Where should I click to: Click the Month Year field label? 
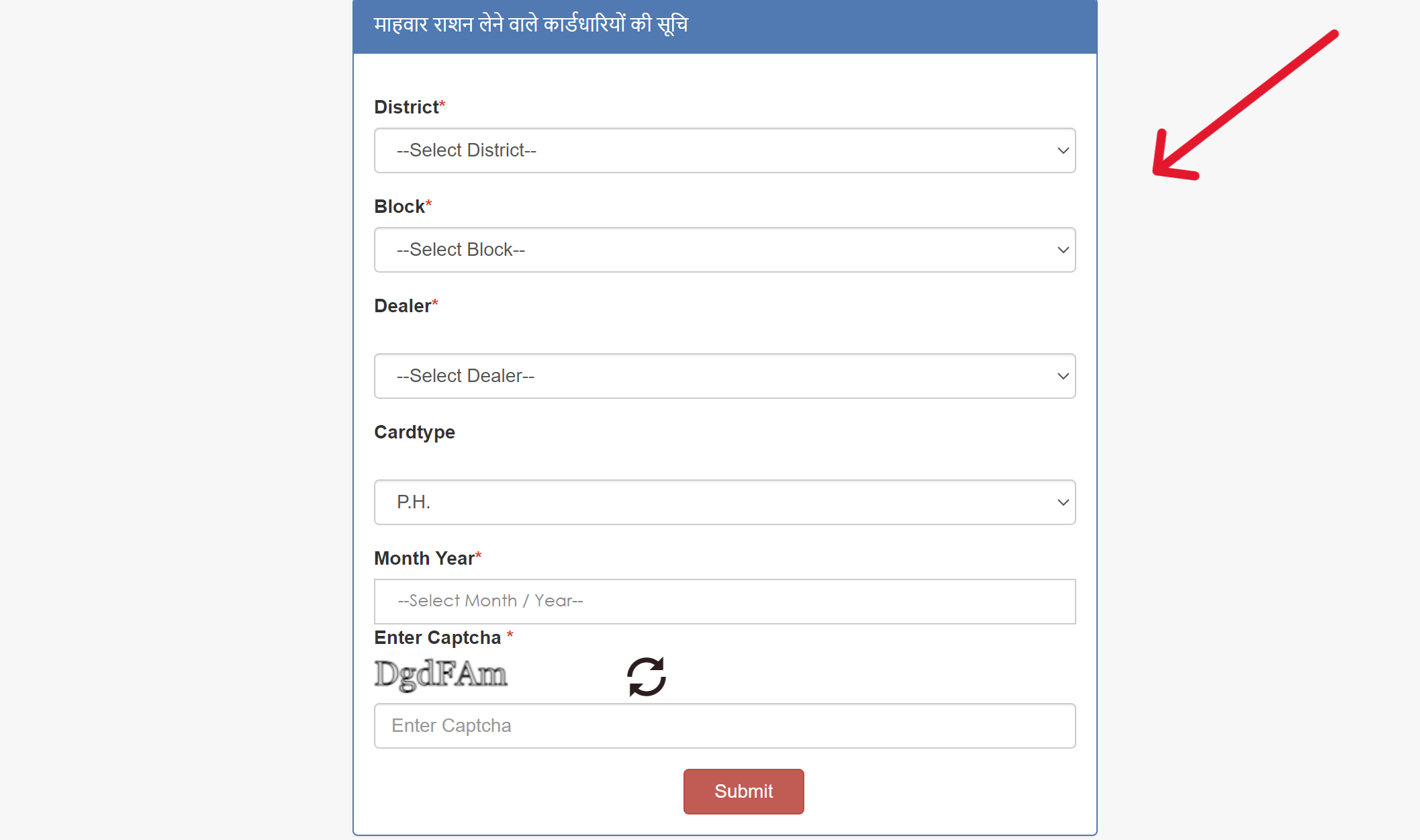pyautogui.click(x=424, y=559)
